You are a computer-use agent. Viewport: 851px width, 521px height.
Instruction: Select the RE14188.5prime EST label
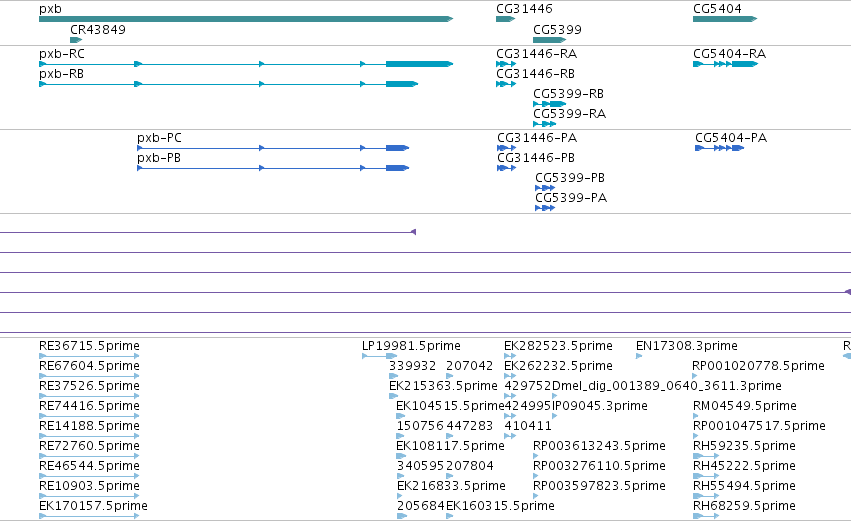point(90,426)
